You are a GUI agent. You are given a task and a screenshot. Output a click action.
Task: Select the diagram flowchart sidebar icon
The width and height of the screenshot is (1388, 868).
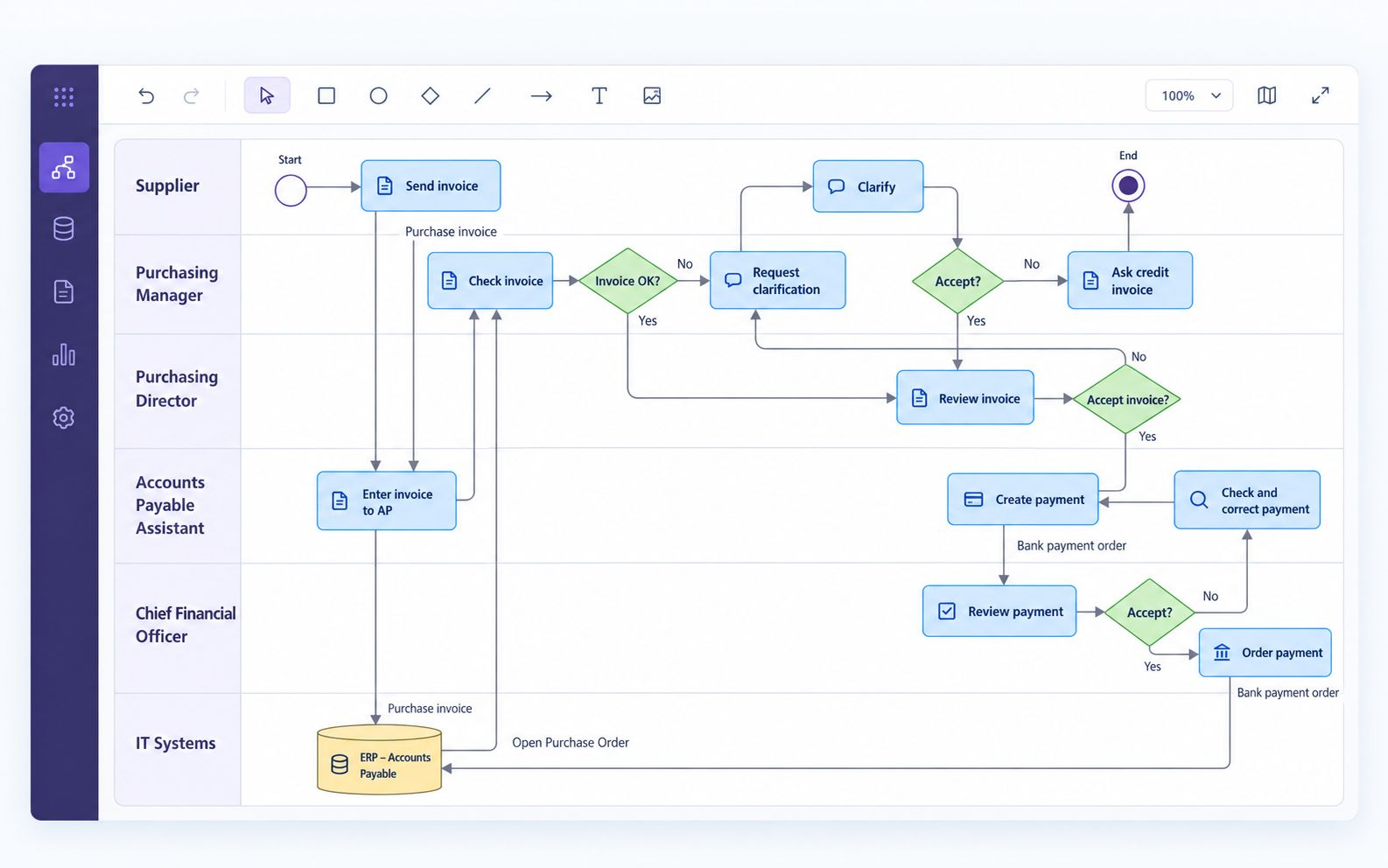(x=64, y=167)
